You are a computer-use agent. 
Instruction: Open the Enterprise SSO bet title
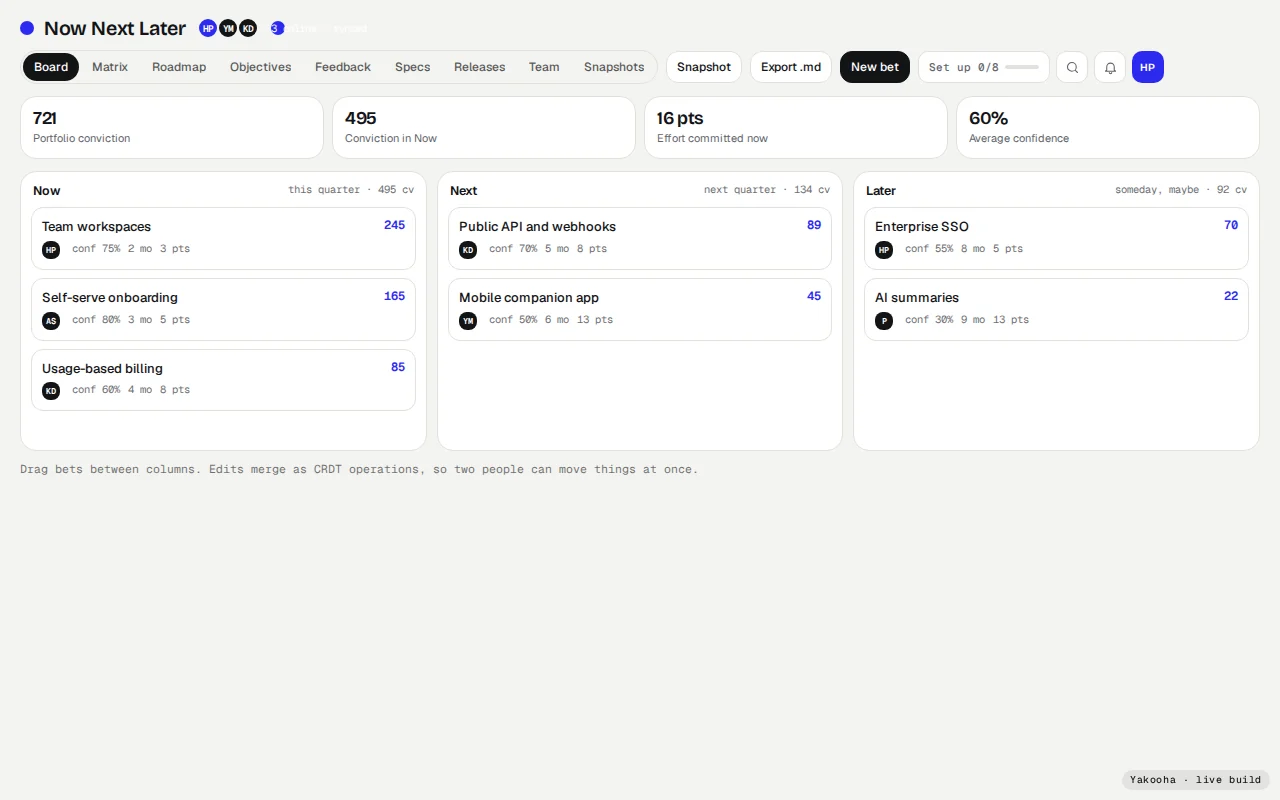(922, 227)
